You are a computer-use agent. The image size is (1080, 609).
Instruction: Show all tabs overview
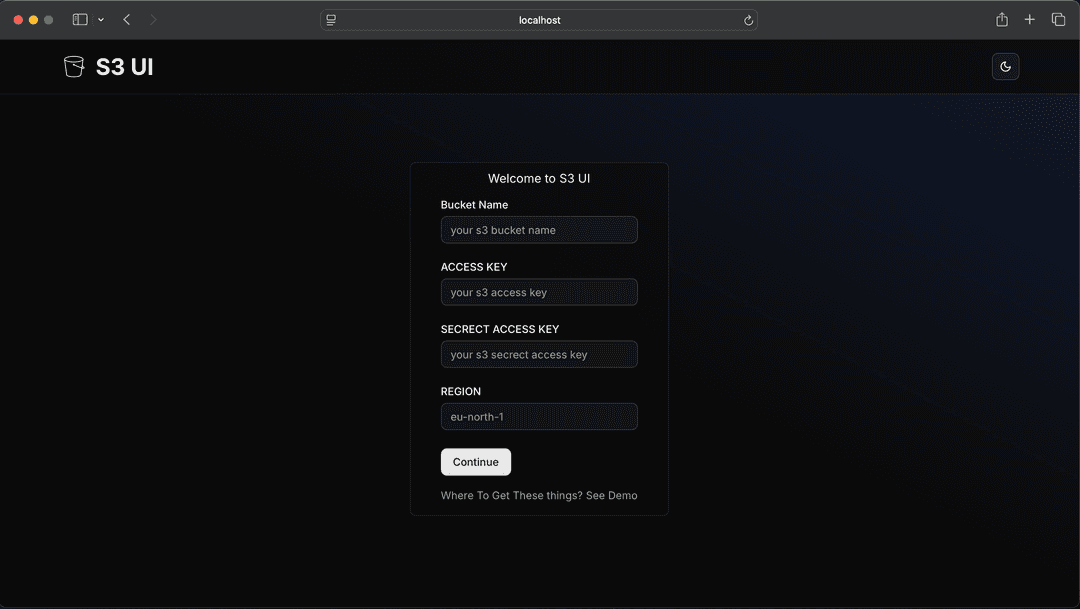coord(1058,19)
